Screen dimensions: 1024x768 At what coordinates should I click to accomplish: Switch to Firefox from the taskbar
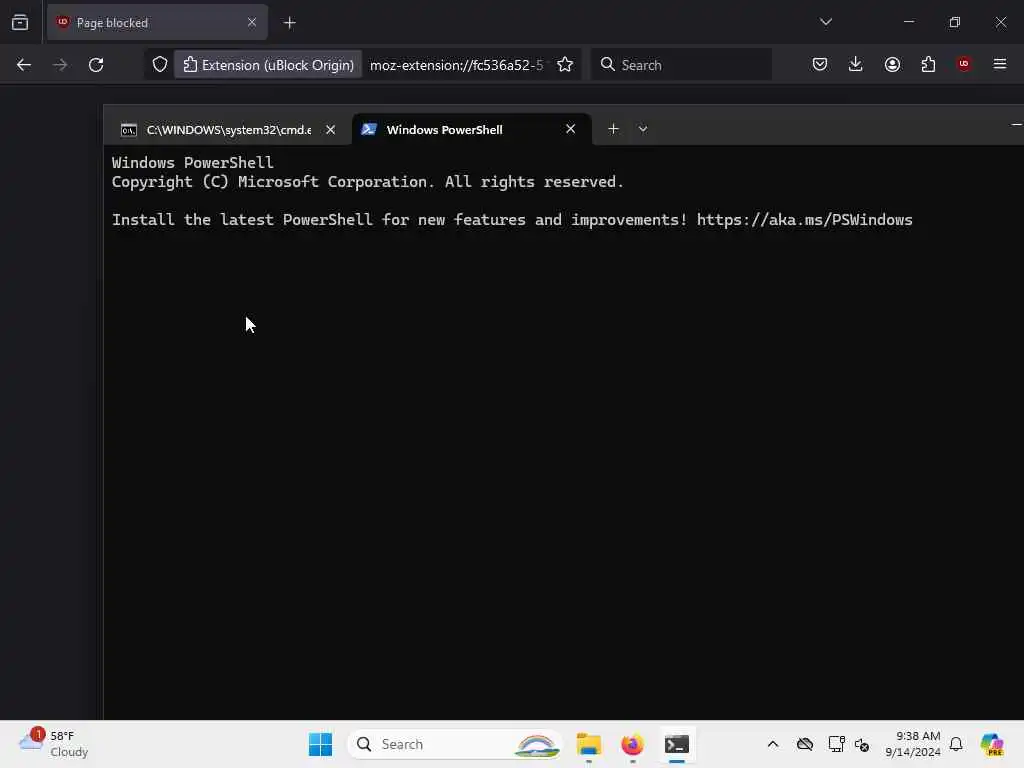(x=632, y=744)
